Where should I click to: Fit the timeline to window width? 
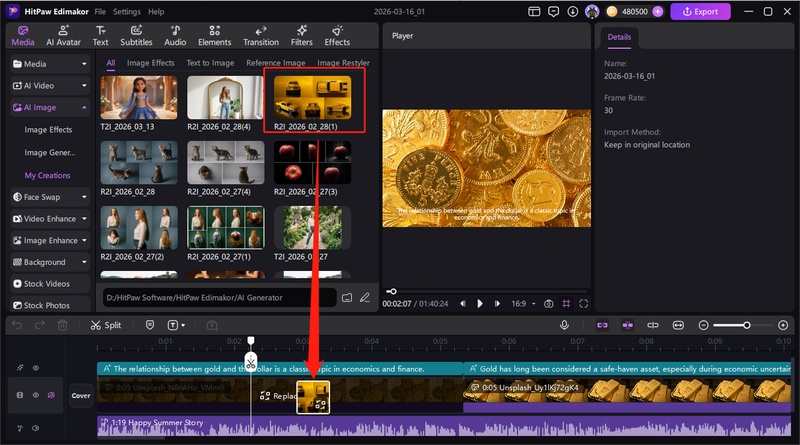point(678,325)
